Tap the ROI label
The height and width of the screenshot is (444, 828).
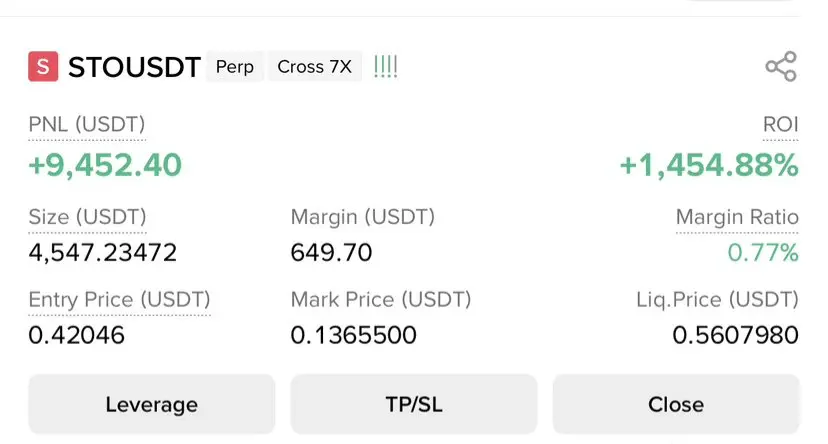pyautogui.click(x=780, y=126)
